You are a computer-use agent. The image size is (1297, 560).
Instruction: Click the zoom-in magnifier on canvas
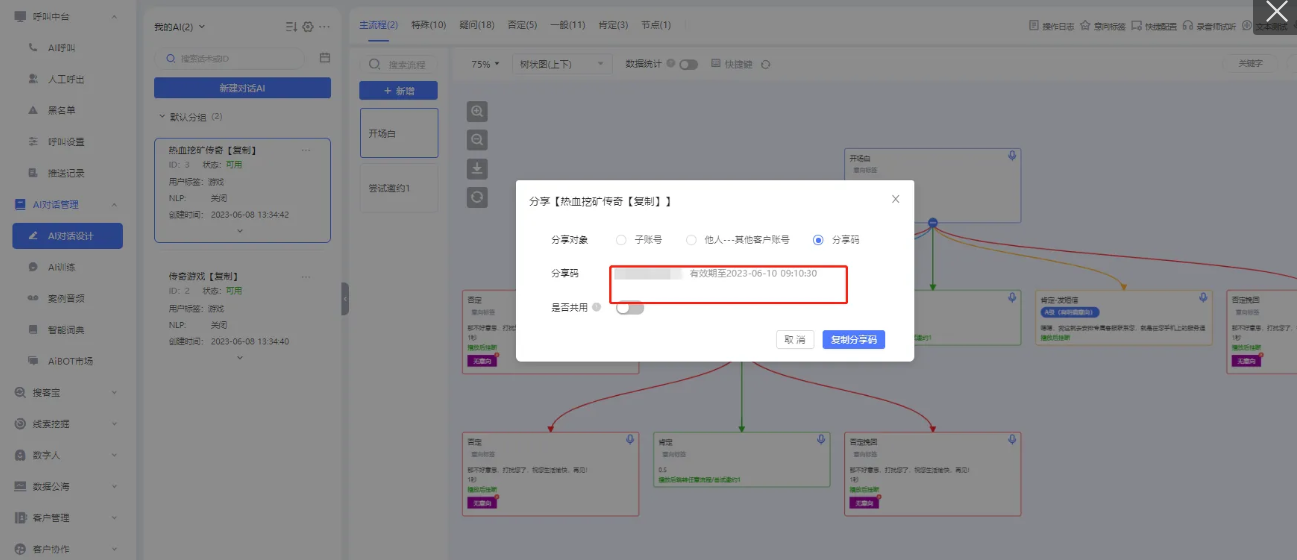(477, 112)
